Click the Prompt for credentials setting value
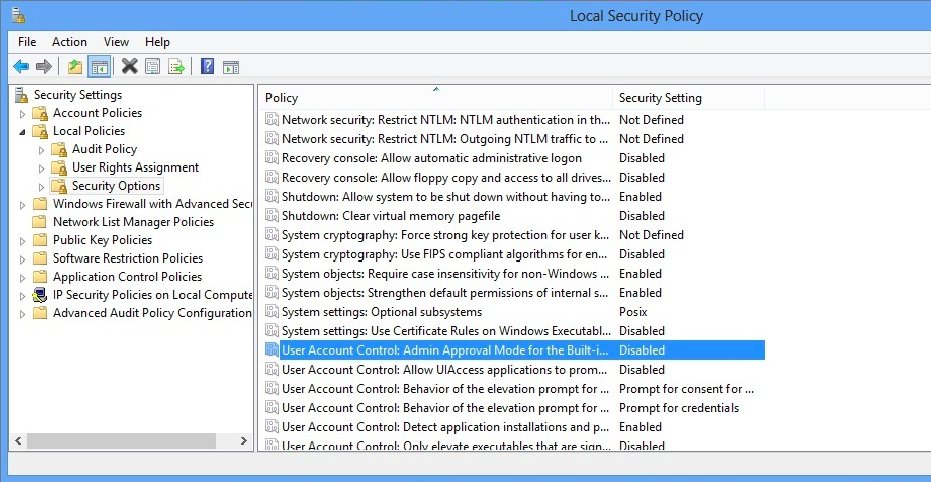Image resolution: width=931 pixels, height=482 pixels. (x=679, y=408)
